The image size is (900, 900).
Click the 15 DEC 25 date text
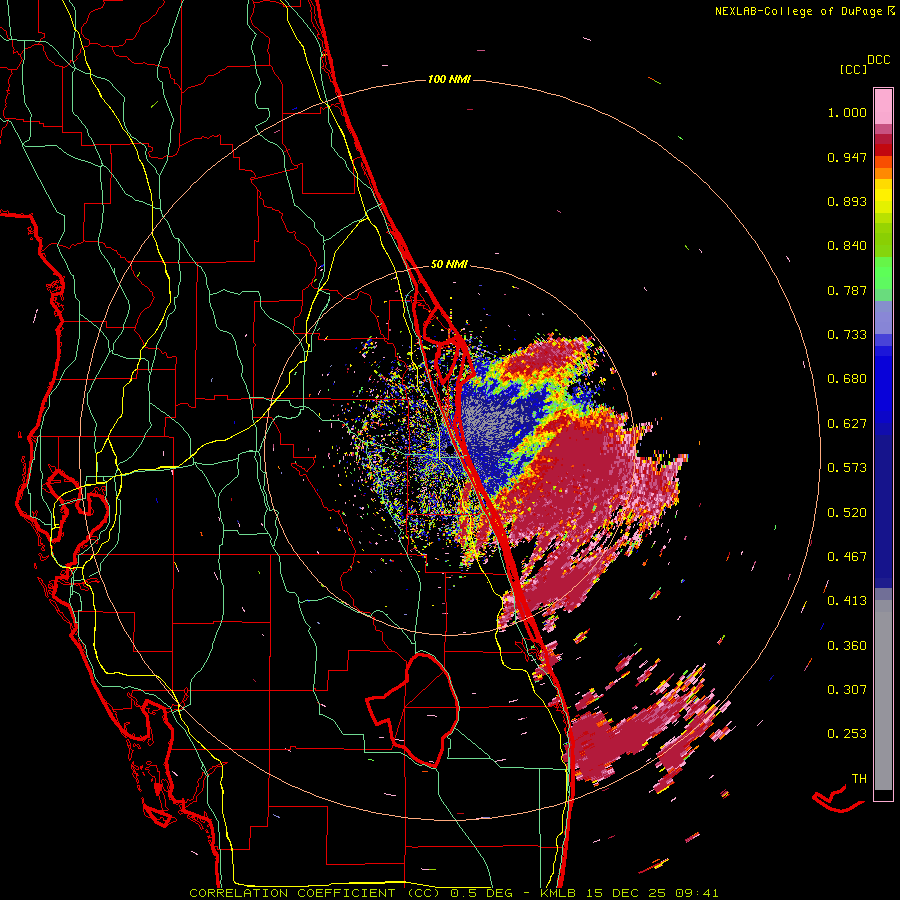tap(627, 893)
